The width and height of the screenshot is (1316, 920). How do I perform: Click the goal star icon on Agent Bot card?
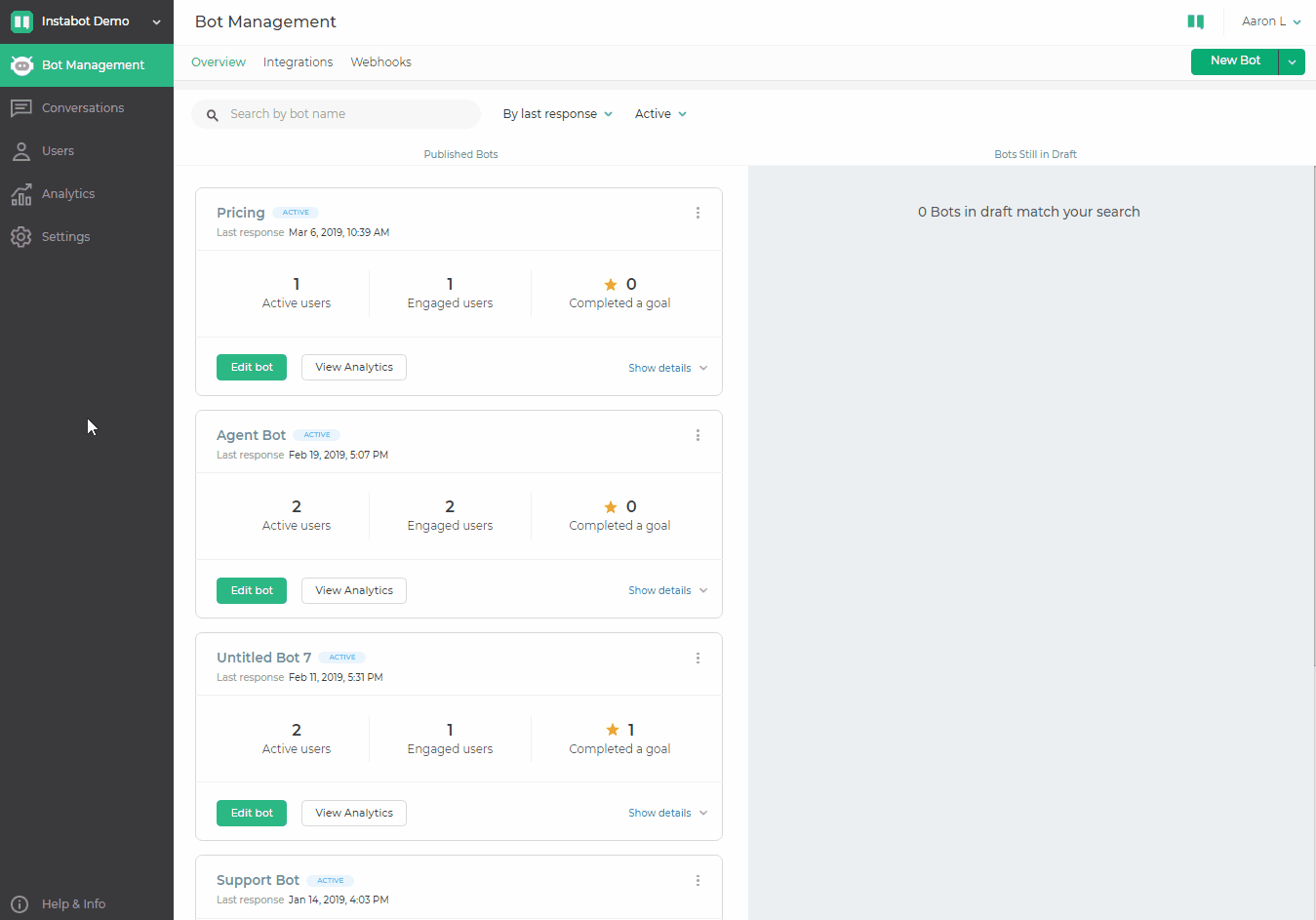click(x=611, y=507)
